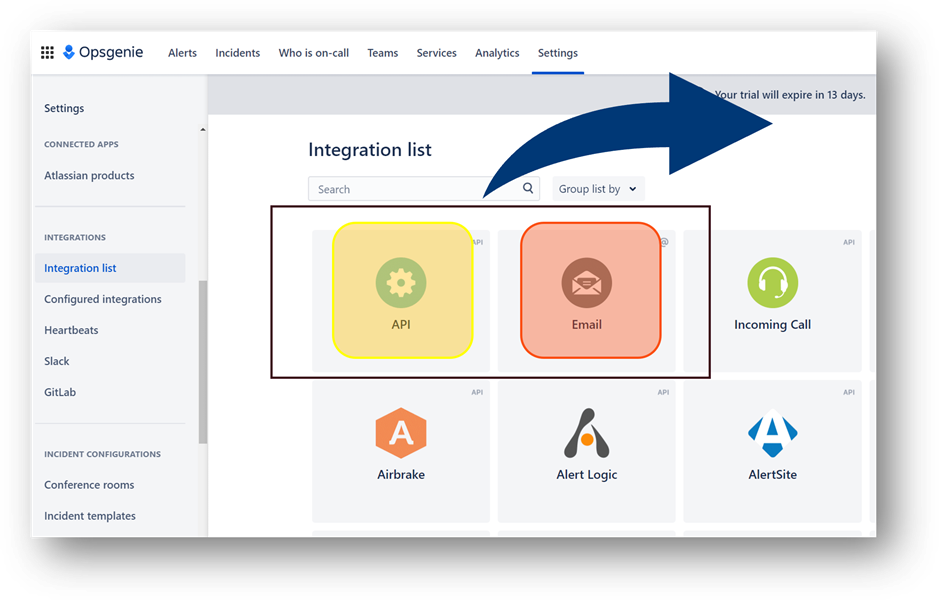Click the search magnifier icon

coord(528,188)
